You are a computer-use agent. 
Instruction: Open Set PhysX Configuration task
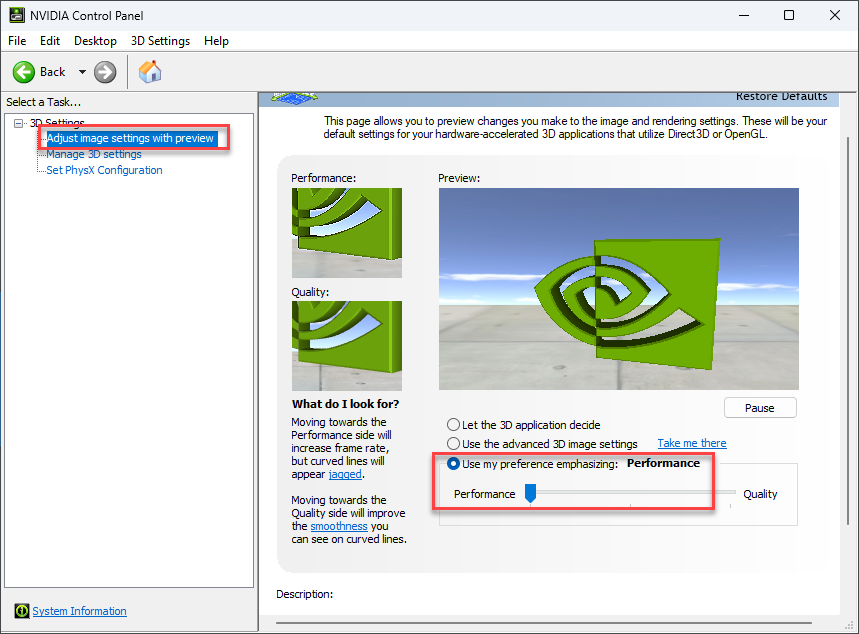click(104, 170)
